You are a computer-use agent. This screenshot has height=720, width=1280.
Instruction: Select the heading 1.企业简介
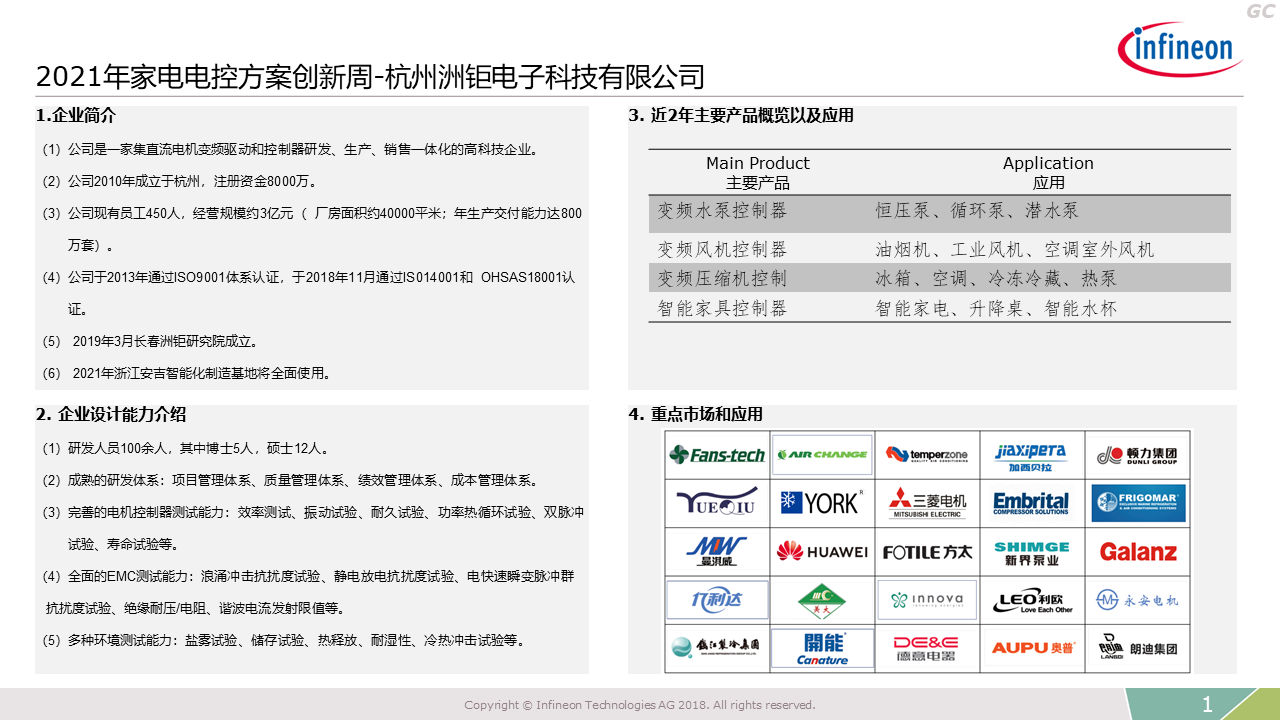click(76, 116)
